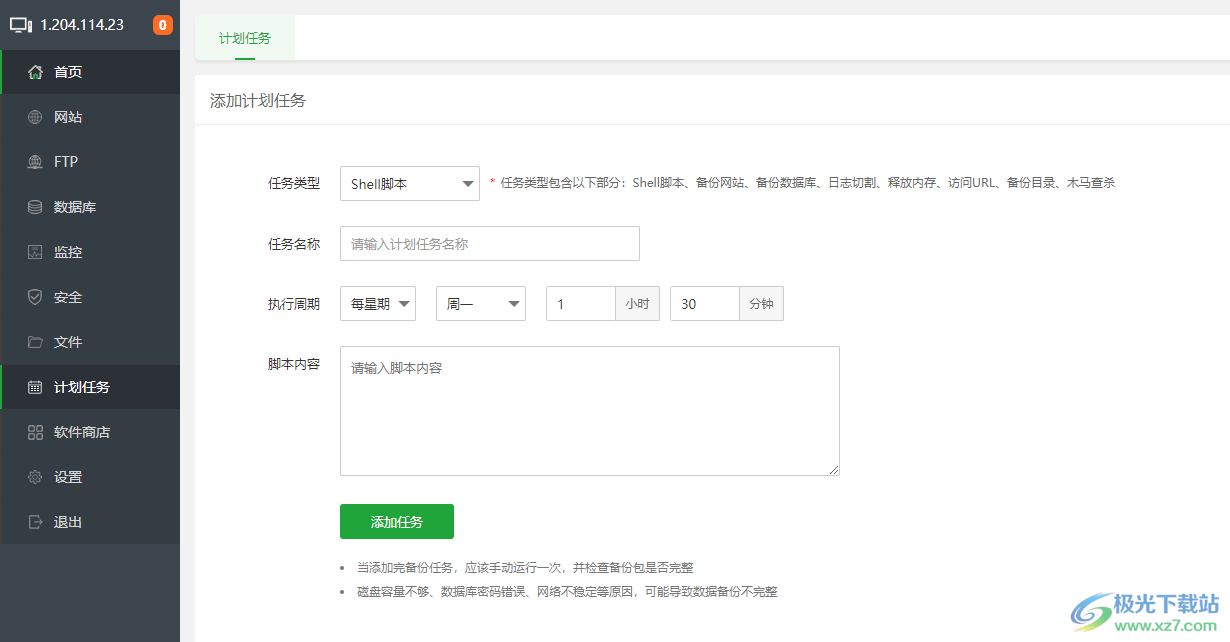Open 软件商店 from the sidebar
The image size is (1230, 642).
[x=90, y=432]
